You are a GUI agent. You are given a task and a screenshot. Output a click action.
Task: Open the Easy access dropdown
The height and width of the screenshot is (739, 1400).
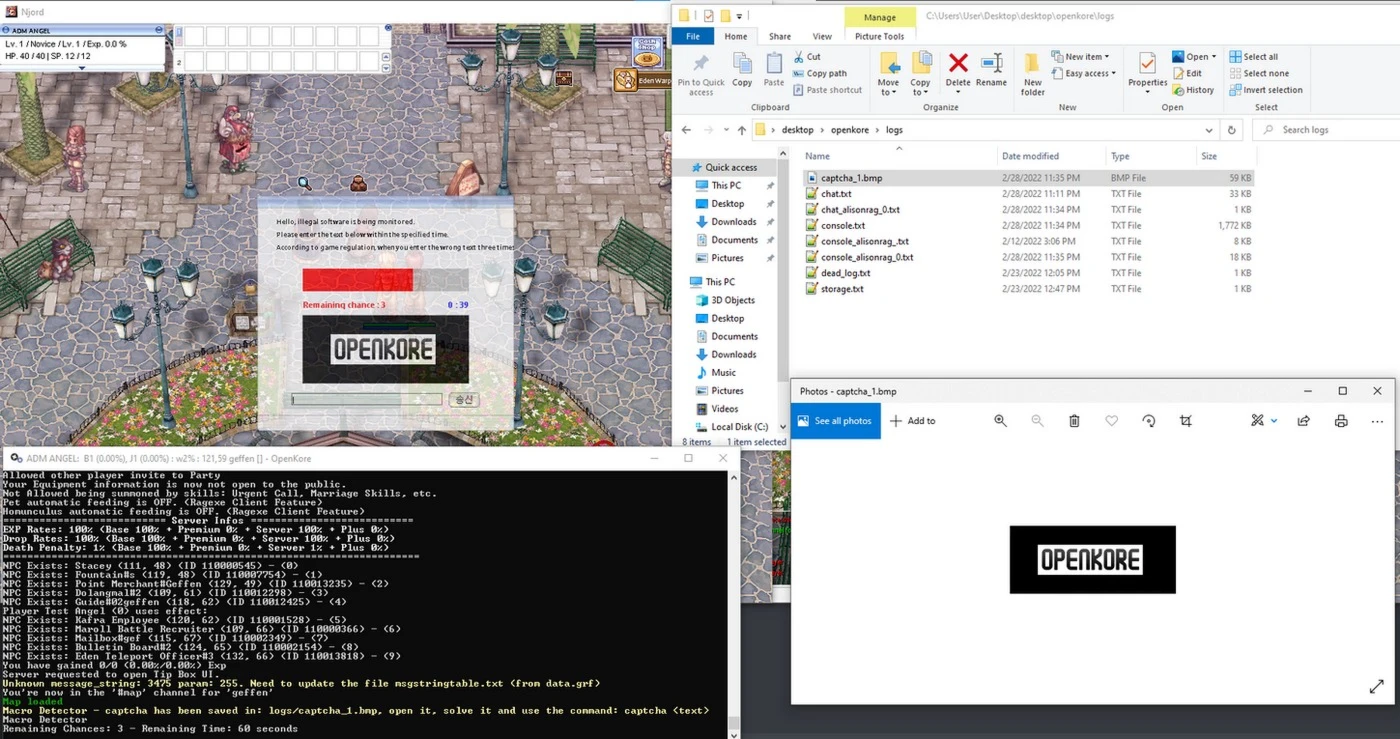1087,73
